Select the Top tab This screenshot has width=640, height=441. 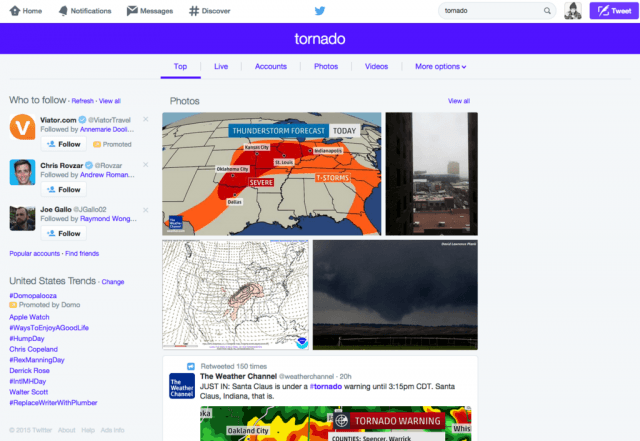[x=180, y=67]
